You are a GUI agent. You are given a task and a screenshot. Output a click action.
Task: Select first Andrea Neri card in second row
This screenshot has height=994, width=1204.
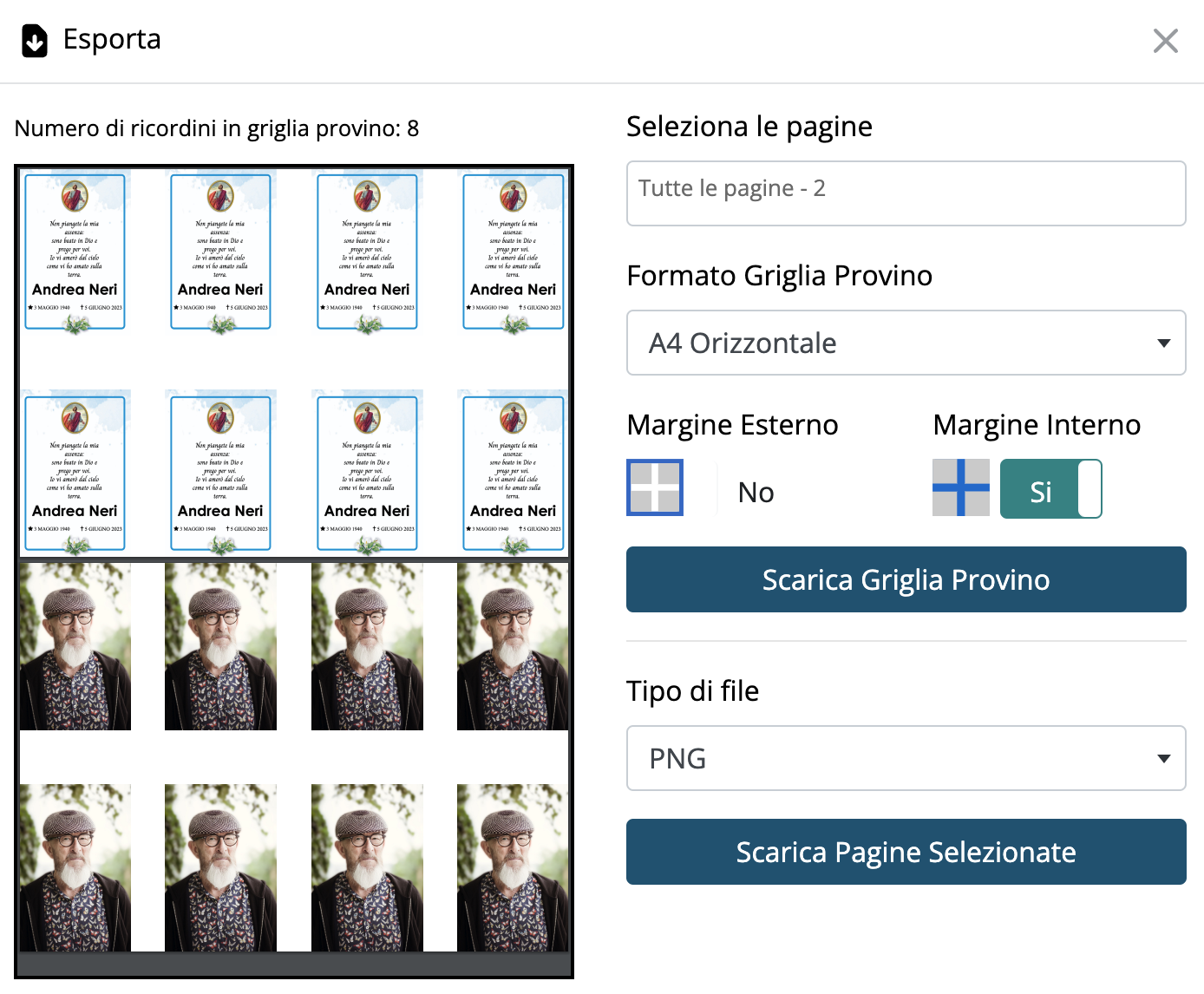tap(75, 474)
